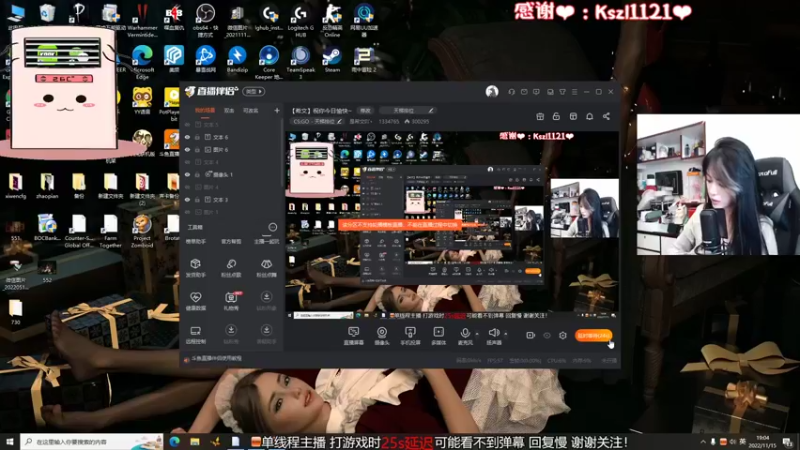Open the Bandizip desktop shortcut

point(237,59)
